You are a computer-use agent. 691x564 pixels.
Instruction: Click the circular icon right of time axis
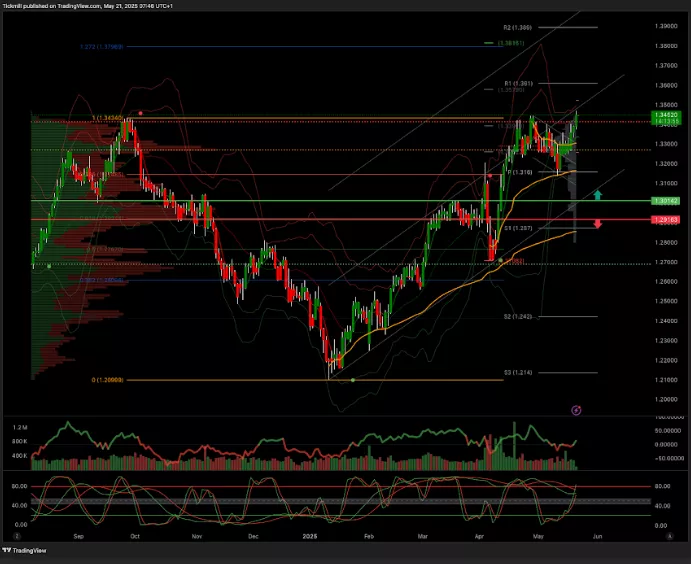(x=668, y=536)
